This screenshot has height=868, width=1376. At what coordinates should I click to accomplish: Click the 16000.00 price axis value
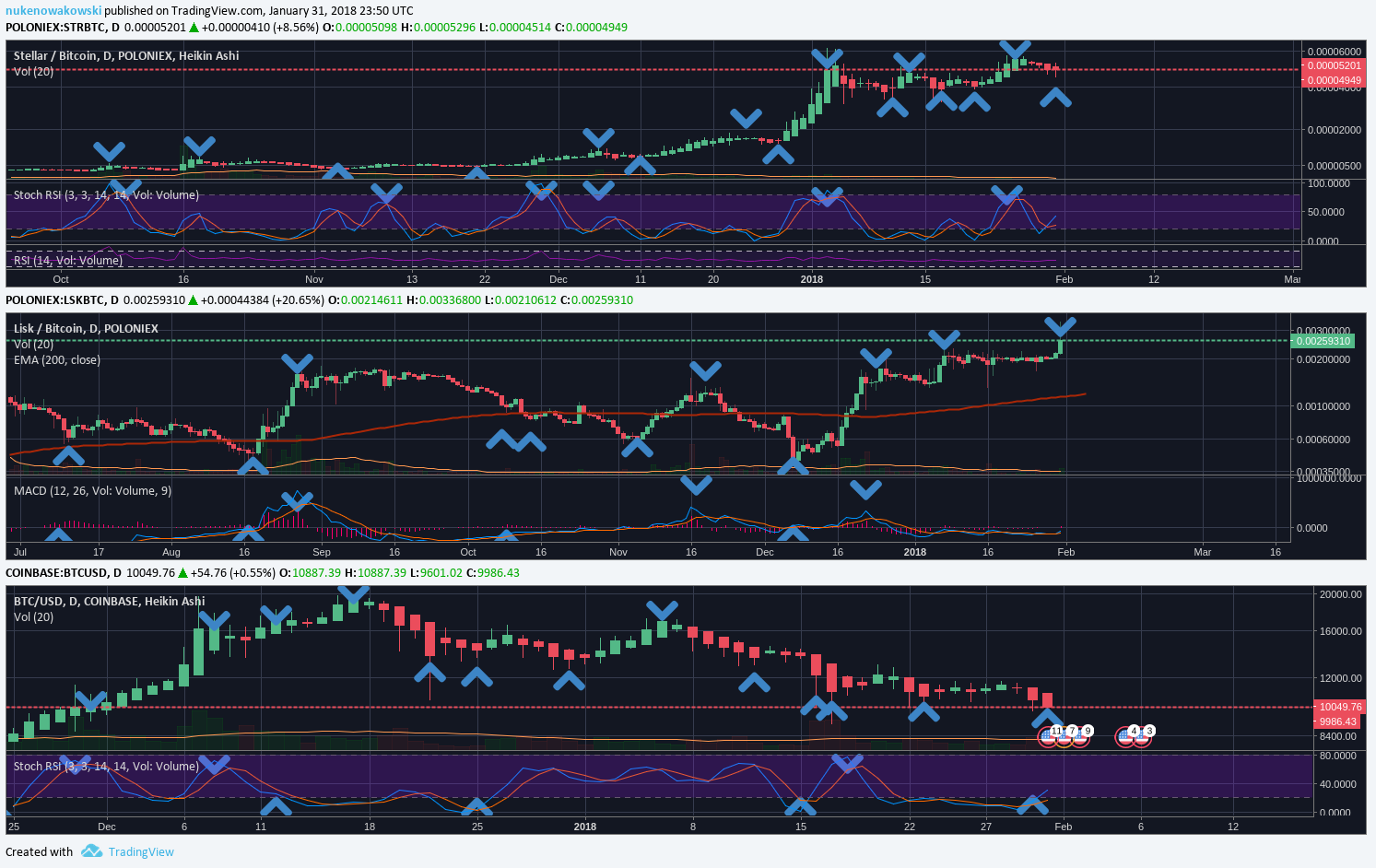point(1340,631)
